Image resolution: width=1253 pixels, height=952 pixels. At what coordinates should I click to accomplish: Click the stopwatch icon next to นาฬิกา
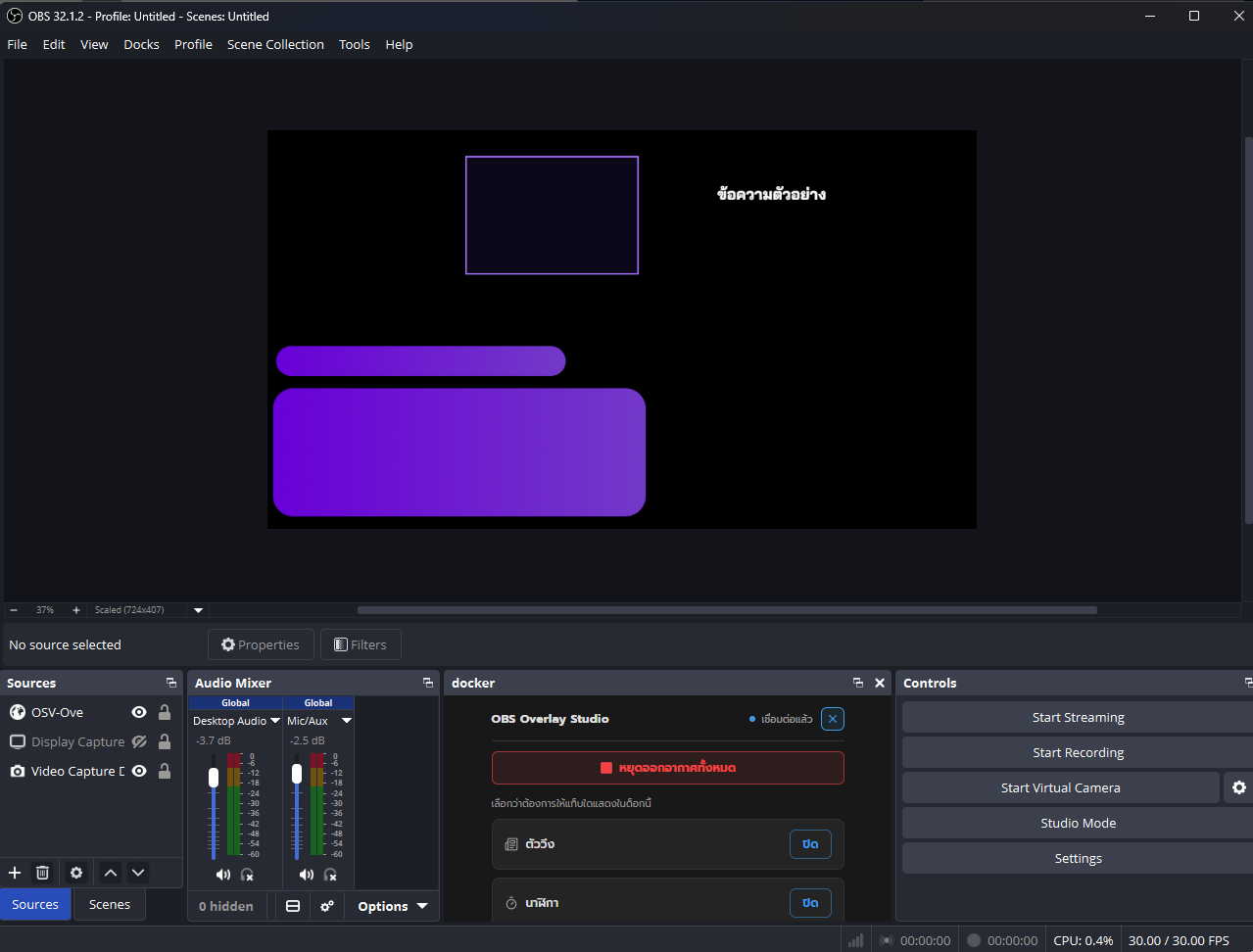[x=511, y=903]
